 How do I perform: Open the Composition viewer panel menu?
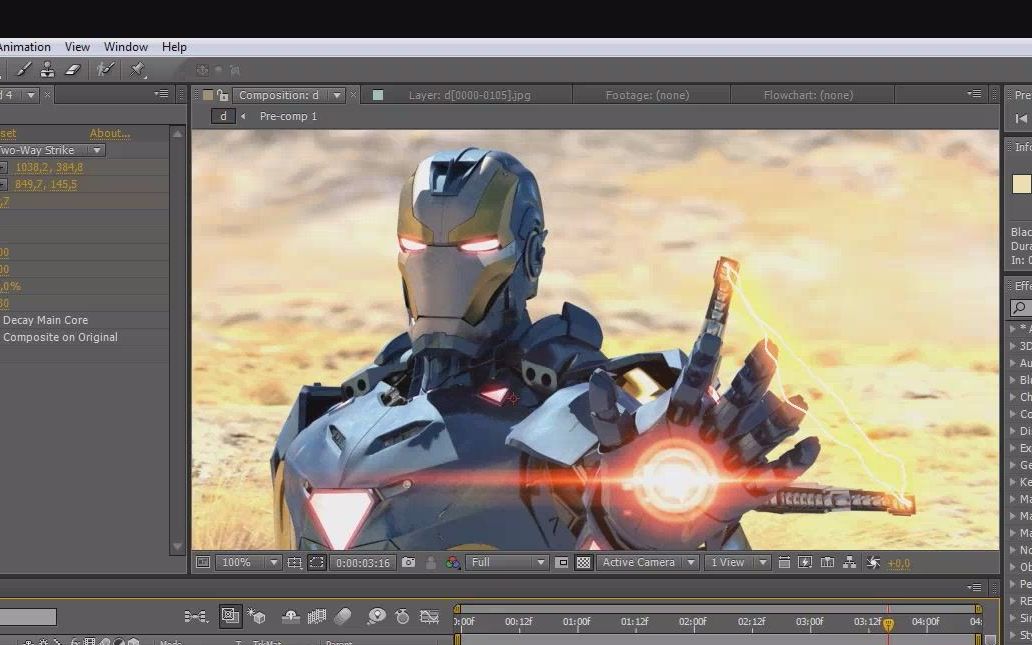tap(975, 94)
